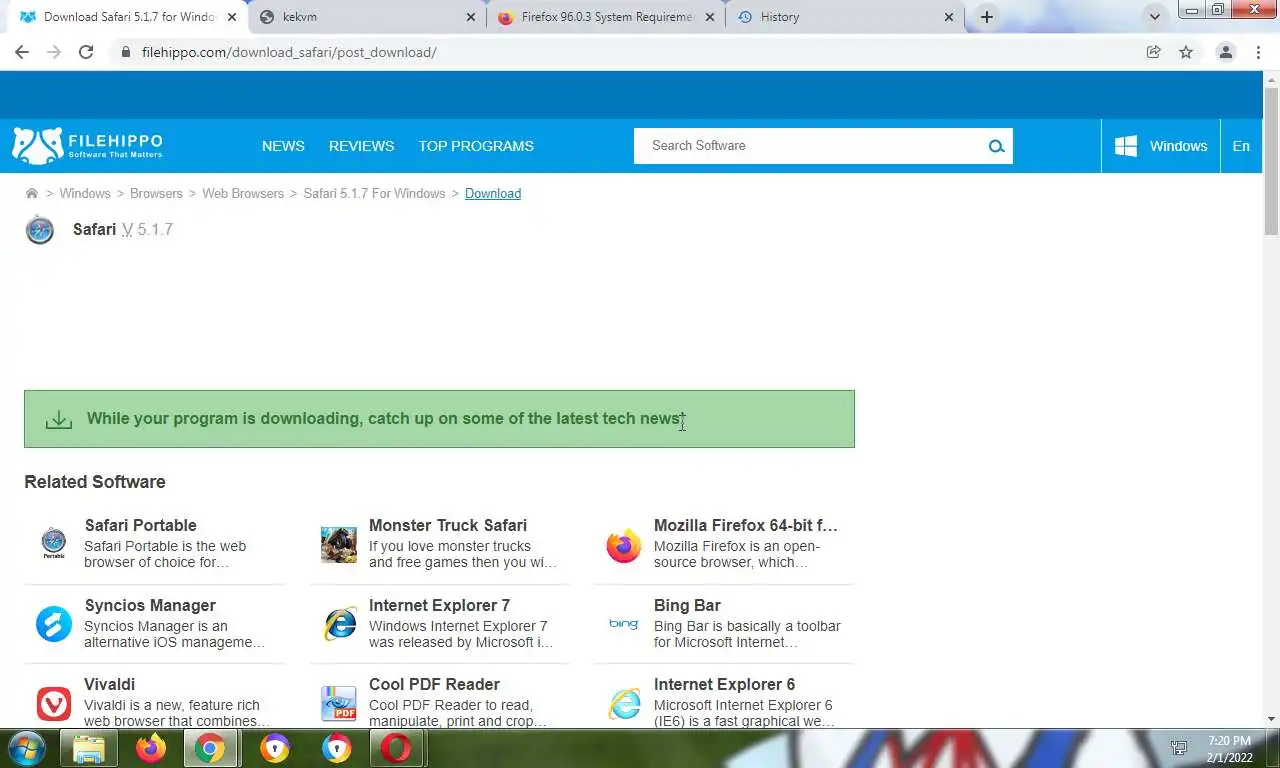The height and width of the screenshot is (768, 1280).
Task: Click the FileHippo logo
Action: tap(87, 146)
